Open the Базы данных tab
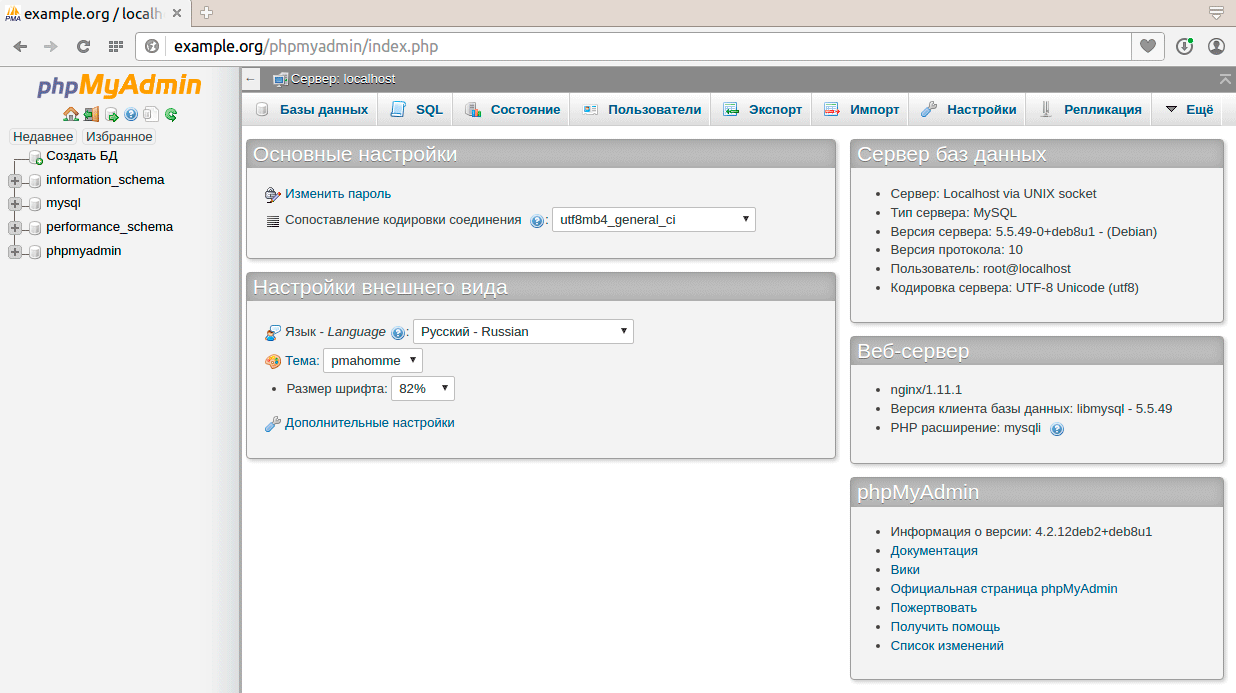1236x693 pixels. click(311, 110)
